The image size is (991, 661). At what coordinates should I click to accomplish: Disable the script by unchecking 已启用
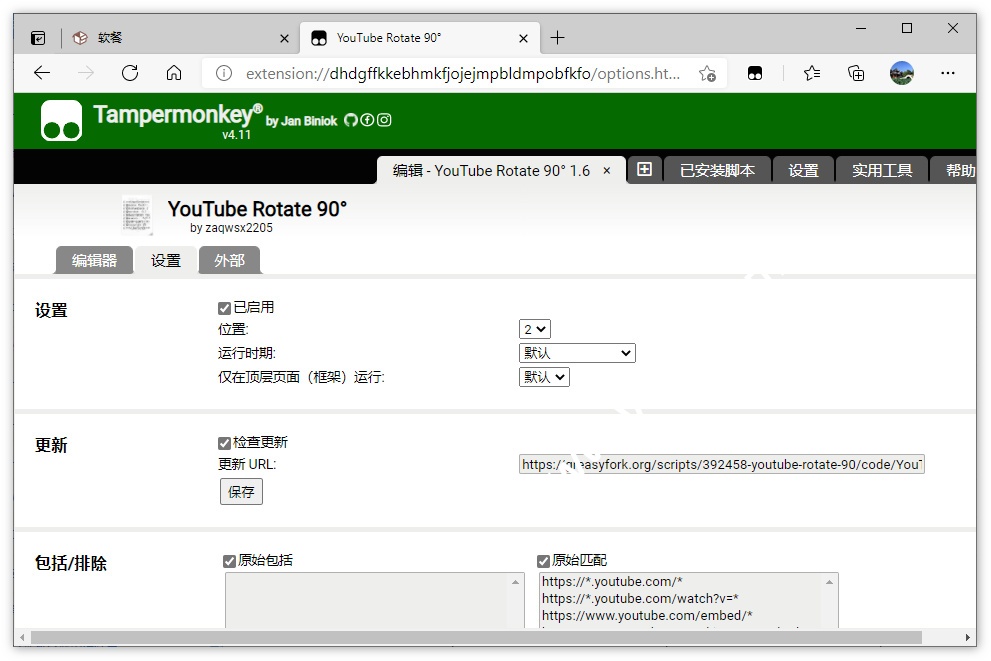point(225,307)
